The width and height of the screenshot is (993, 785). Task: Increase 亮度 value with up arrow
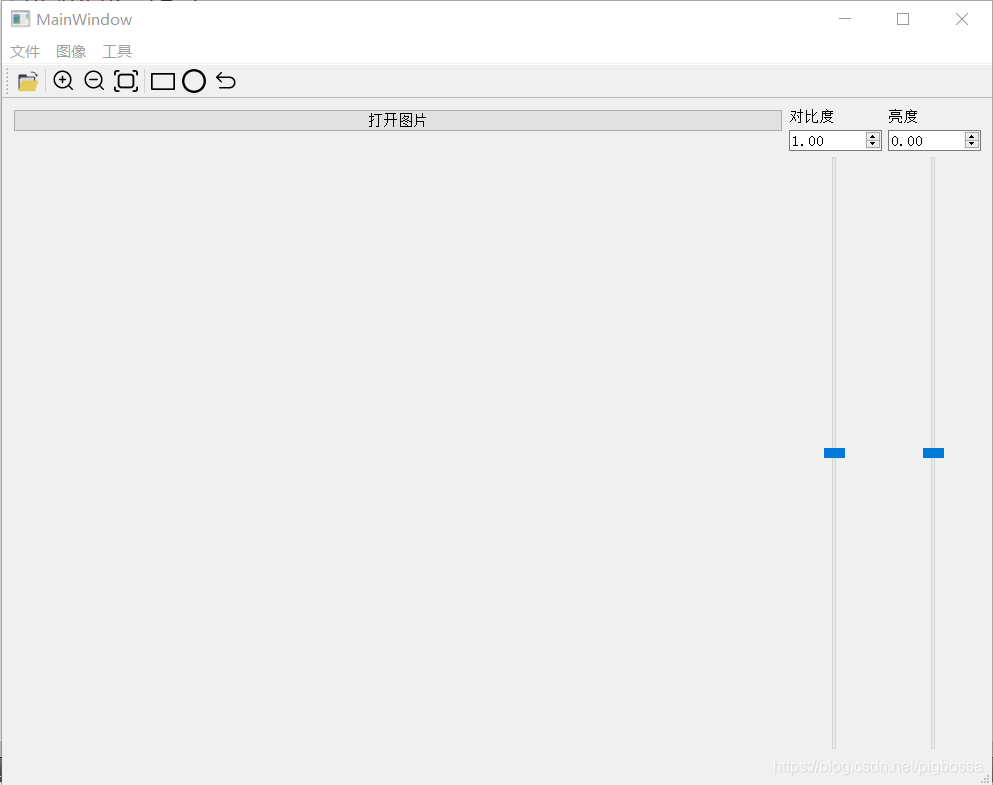(971, 137)
